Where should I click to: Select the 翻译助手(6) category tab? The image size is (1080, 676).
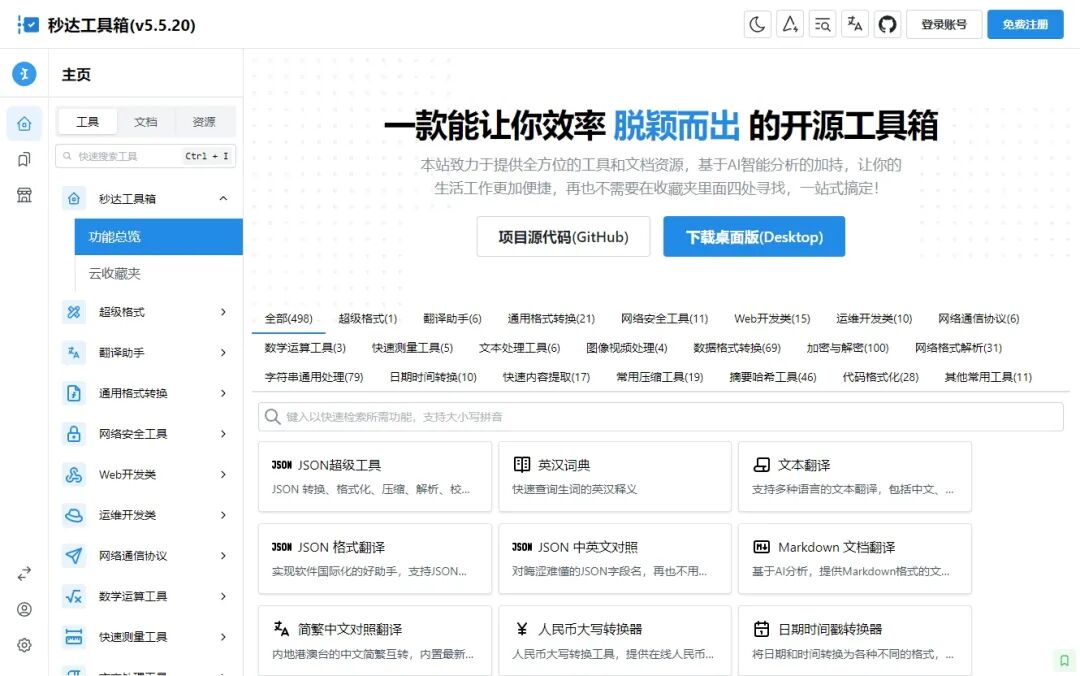(452, 319)
